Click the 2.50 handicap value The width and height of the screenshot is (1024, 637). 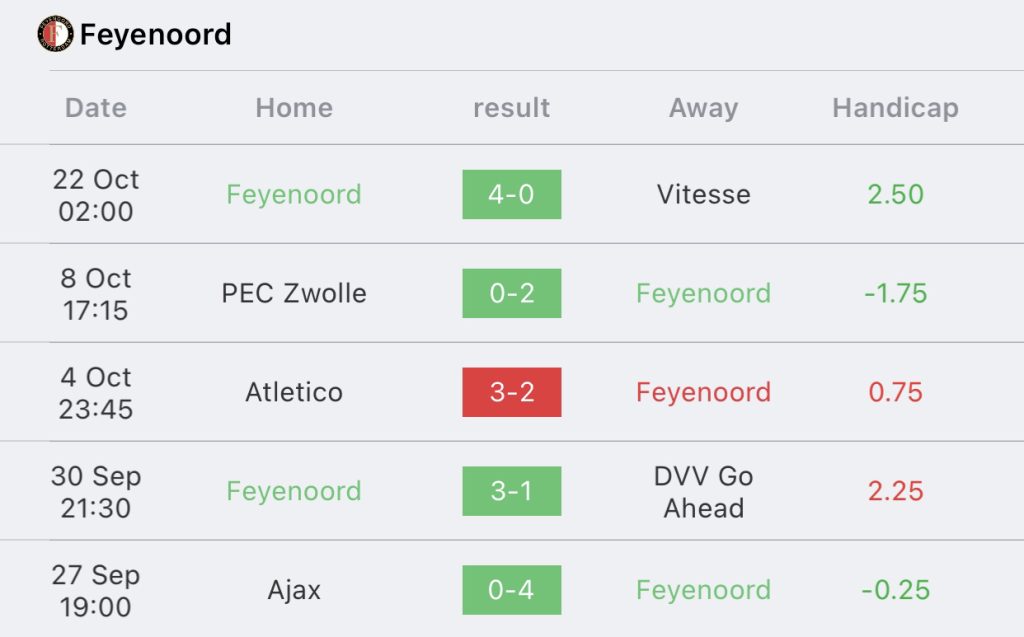click(895, 195)
